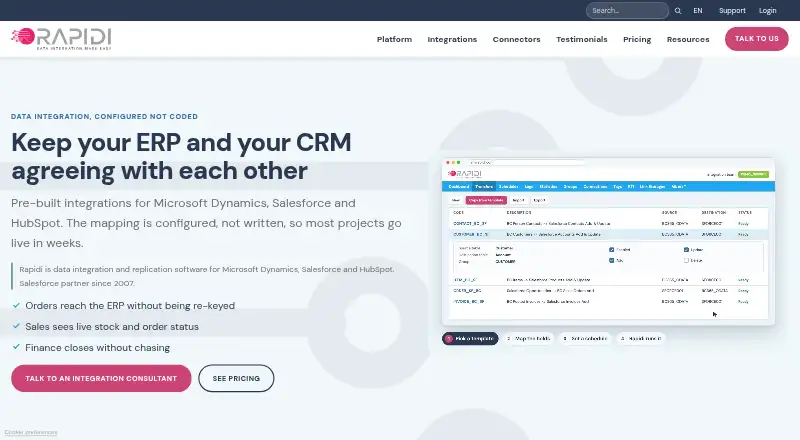
Task: Go to the Pricing menu item
Action: click(x=637, y=39)
